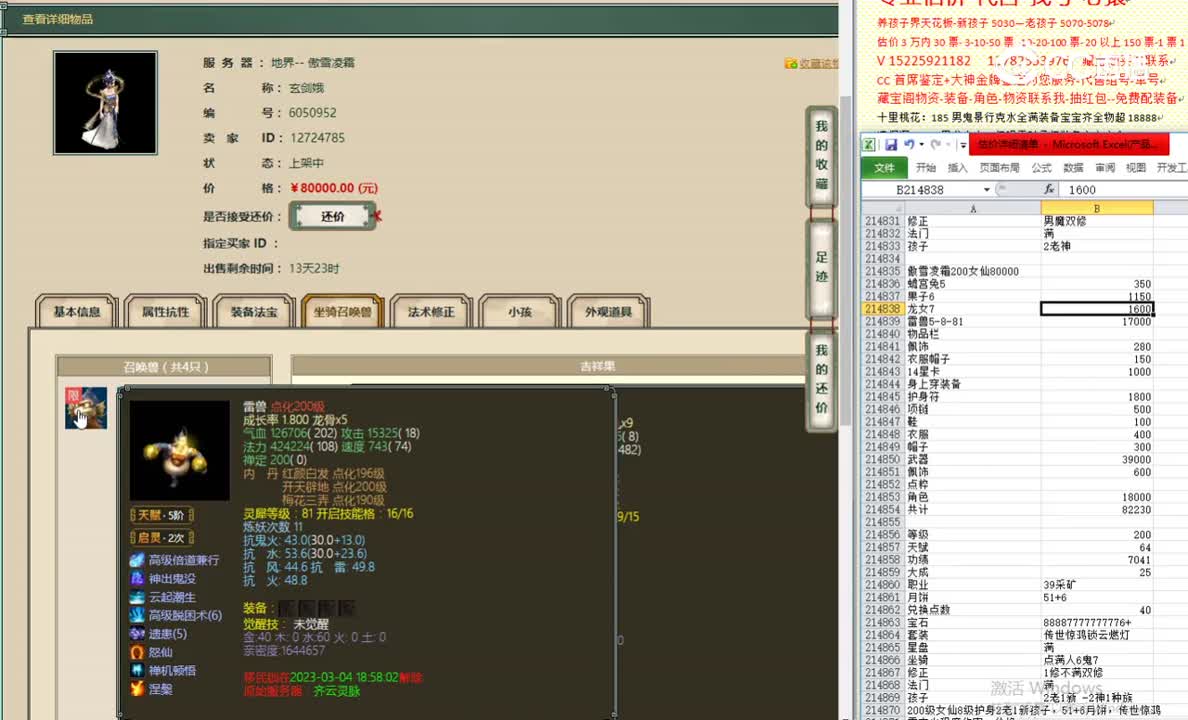Click the Name Box showing B214838
Image resolution: width=1188 pixels, height=720 pixels.
920,189
